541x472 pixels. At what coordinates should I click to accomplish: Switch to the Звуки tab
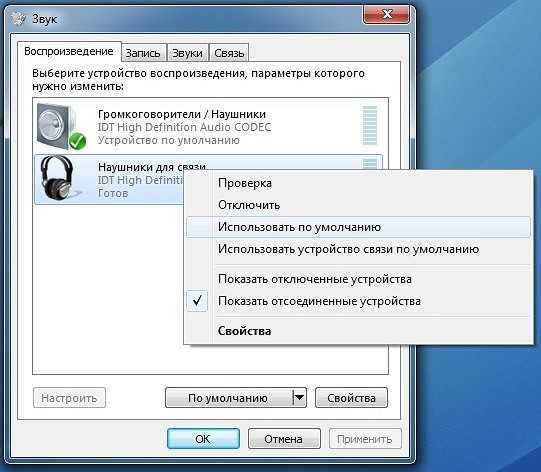click(187, 53)
